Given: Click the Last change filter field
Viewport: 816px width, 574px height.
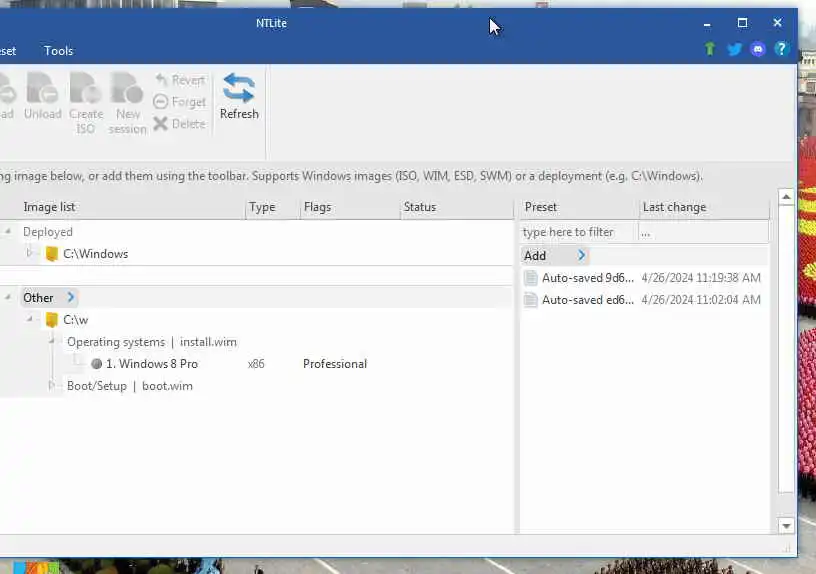Looking at the screenshot, I should 704,232.
